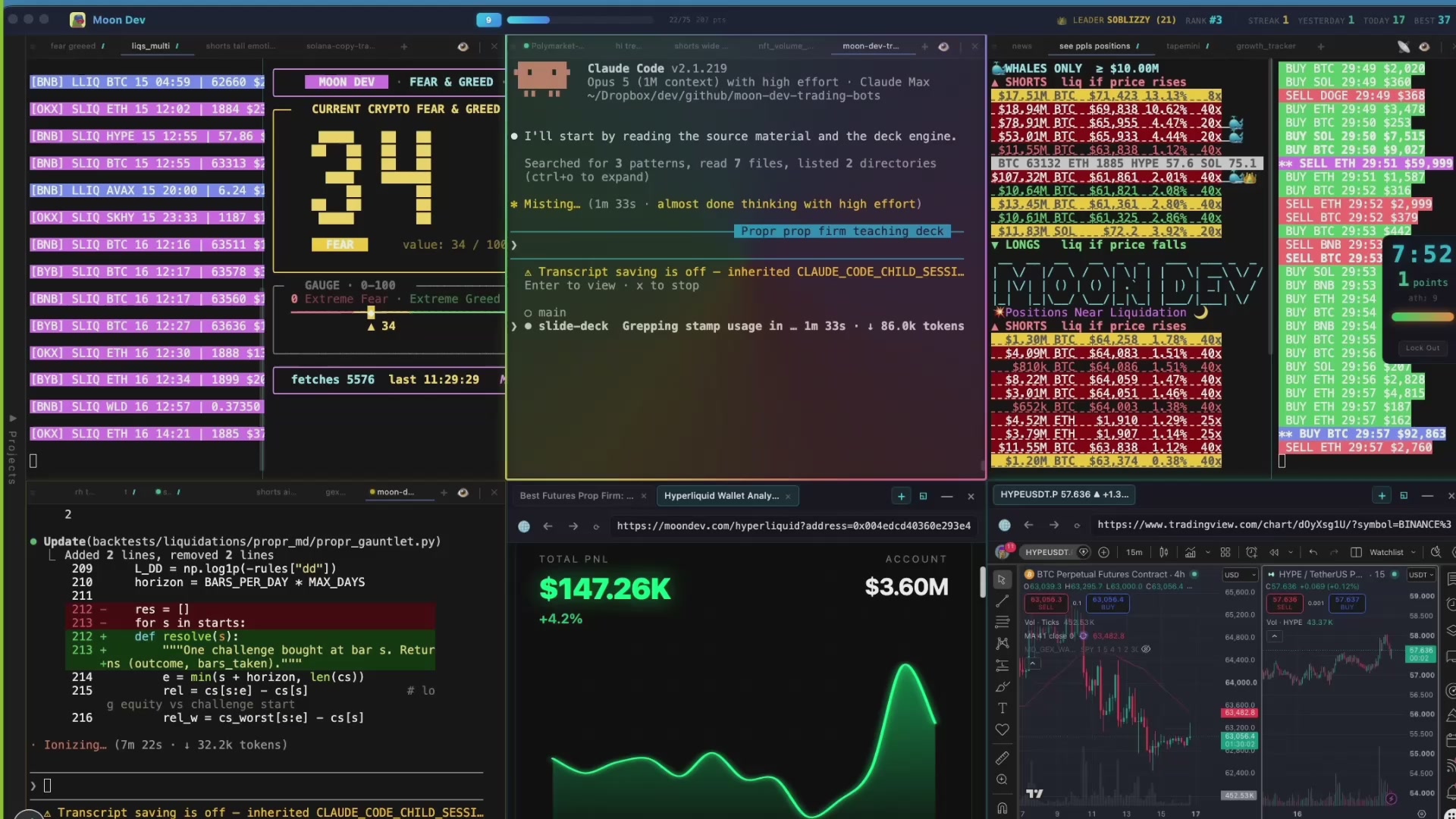Screen dimensions: 1456x819
Task: Click the HYPE 57.637 BUY button
Action: point(1347,603)
